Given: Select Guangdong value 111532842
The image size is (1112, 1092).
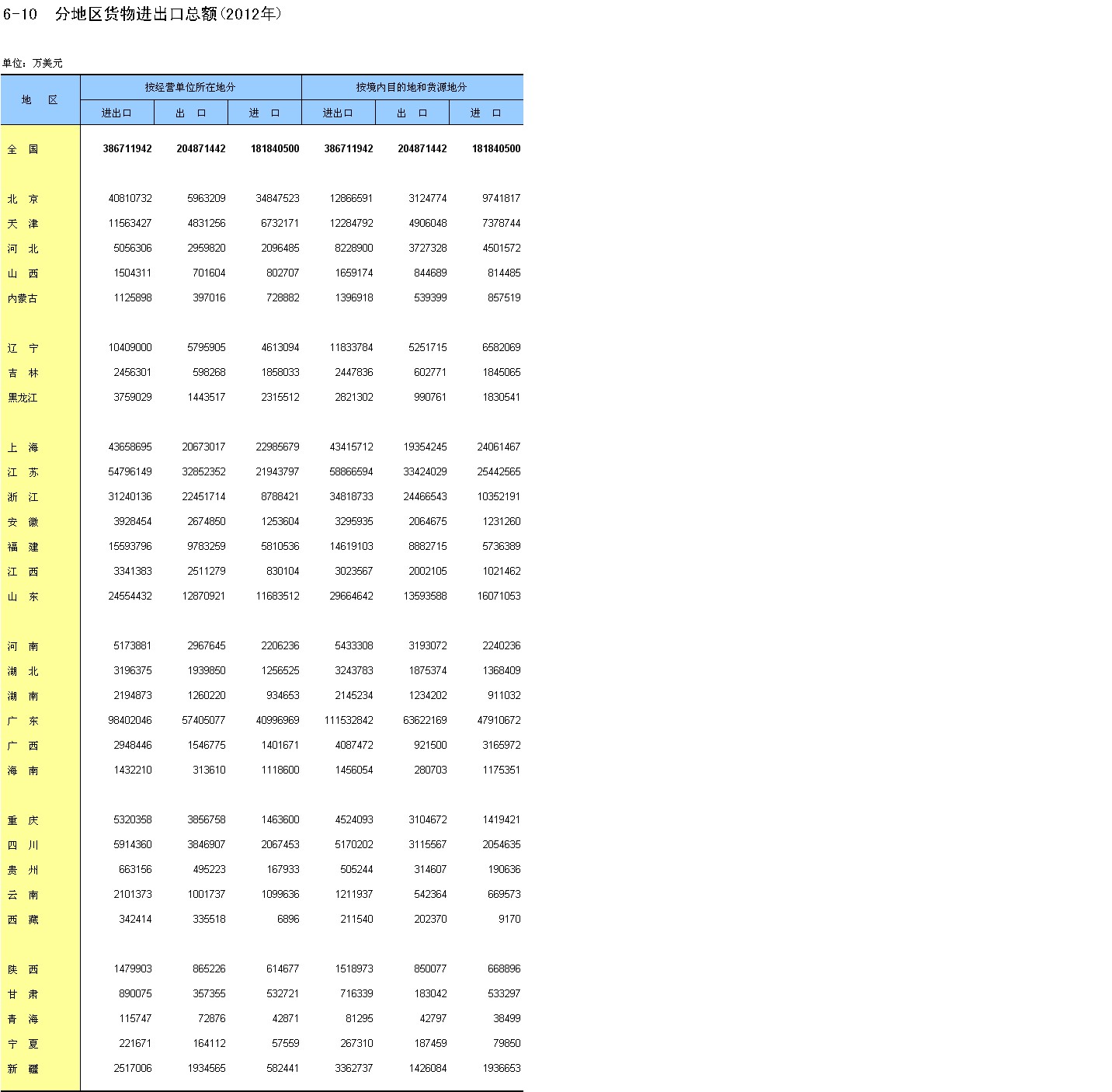Looking at the screenshot, I should tap(349, 720).
